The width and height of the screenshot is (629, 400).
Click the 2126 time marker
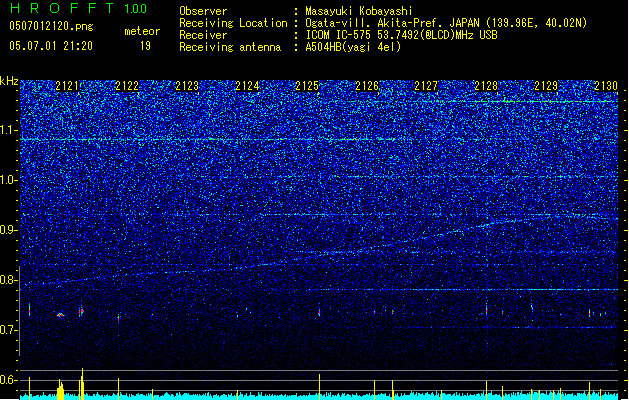pyautogui.click(x=367, y=86)
